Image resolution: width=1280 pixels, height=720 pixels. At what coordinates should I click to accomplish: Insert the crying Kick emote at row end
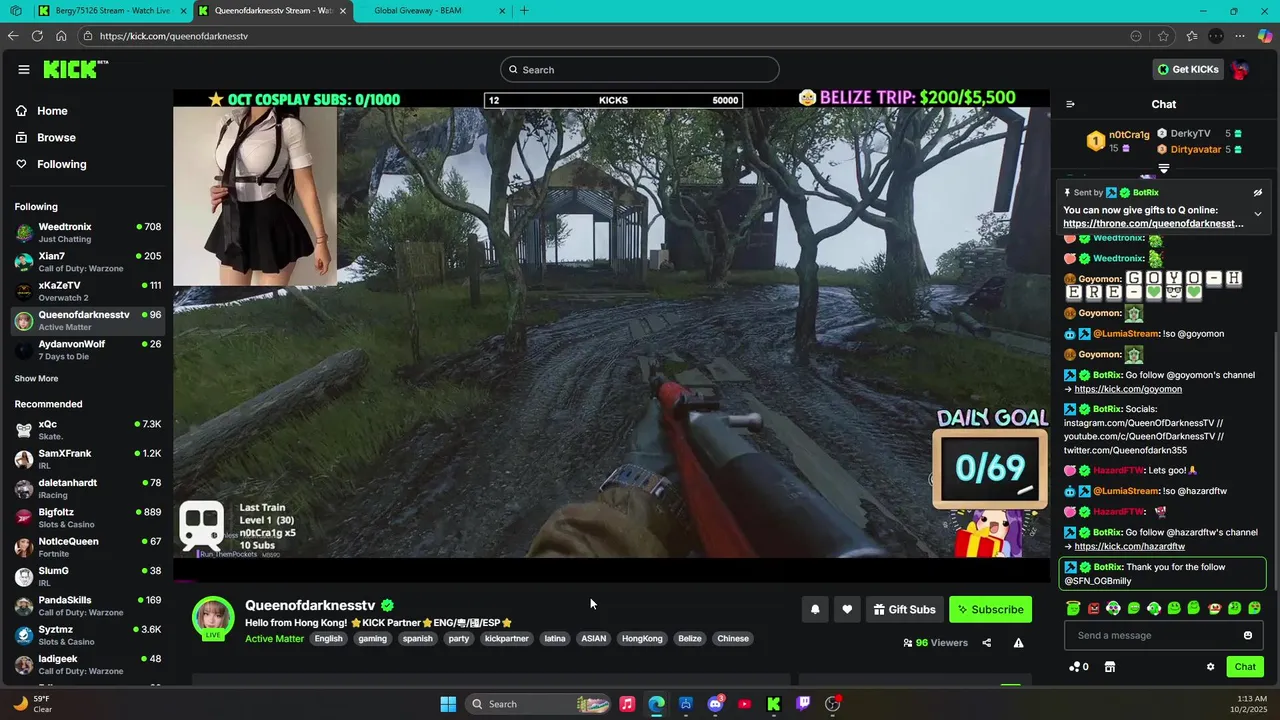click(x=1255, y=608)
